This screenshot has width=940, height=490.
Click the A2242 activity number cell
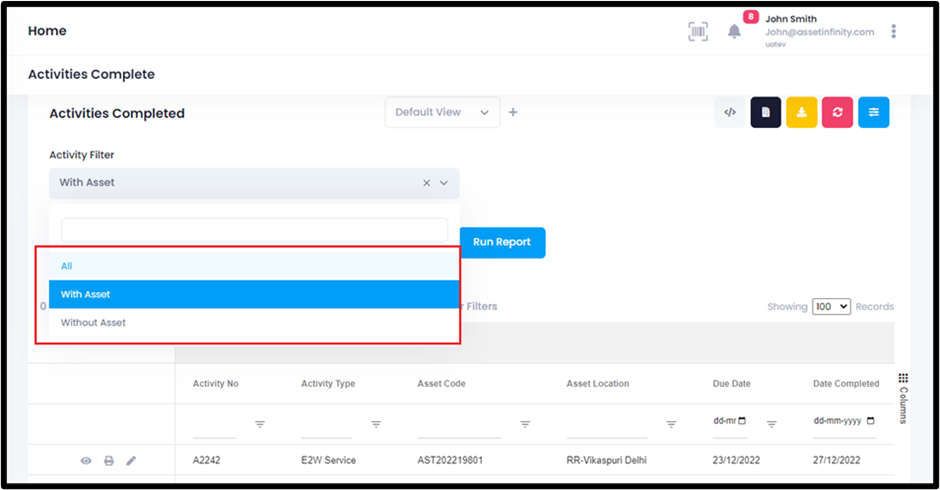click(x=206, y=461)
